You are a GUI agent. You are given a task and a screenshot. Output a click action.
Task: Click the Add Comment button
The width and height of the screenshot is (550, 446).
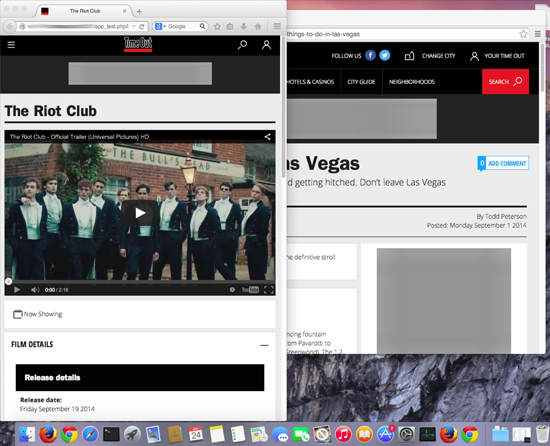[x=503, y=163]
